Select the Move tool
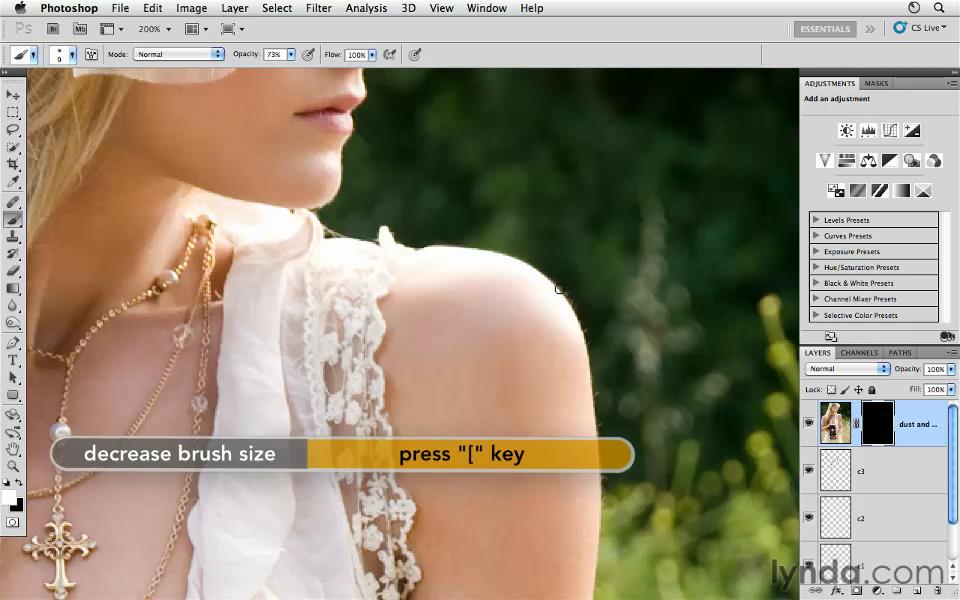 13,95
